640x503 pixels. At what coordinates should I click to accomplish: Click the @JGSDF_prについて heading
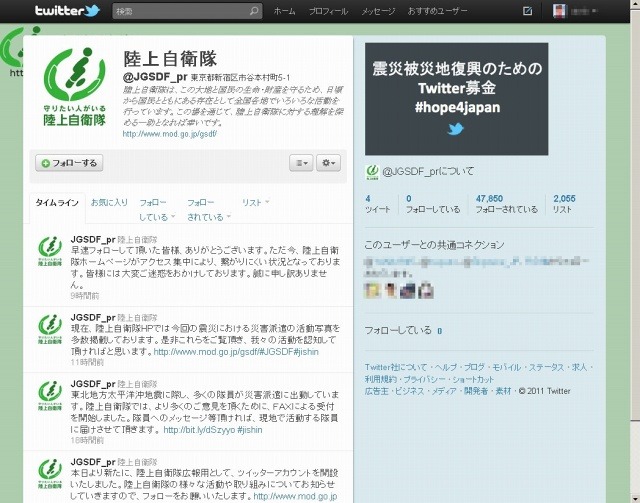coord(428,171)
